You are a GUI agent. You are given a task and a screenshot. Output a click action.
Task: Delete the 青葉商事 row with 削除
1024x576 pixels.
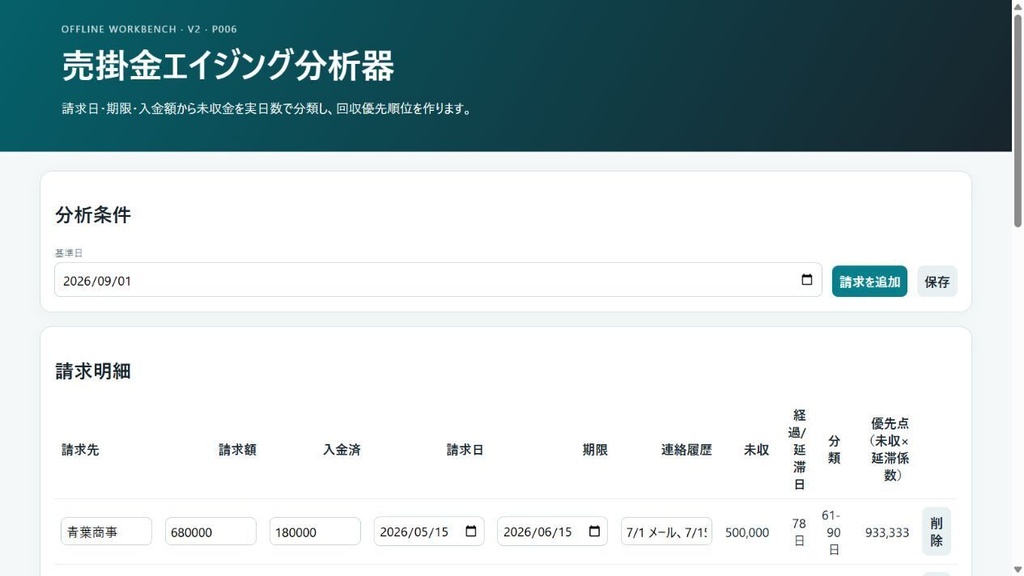pos(936,532)
